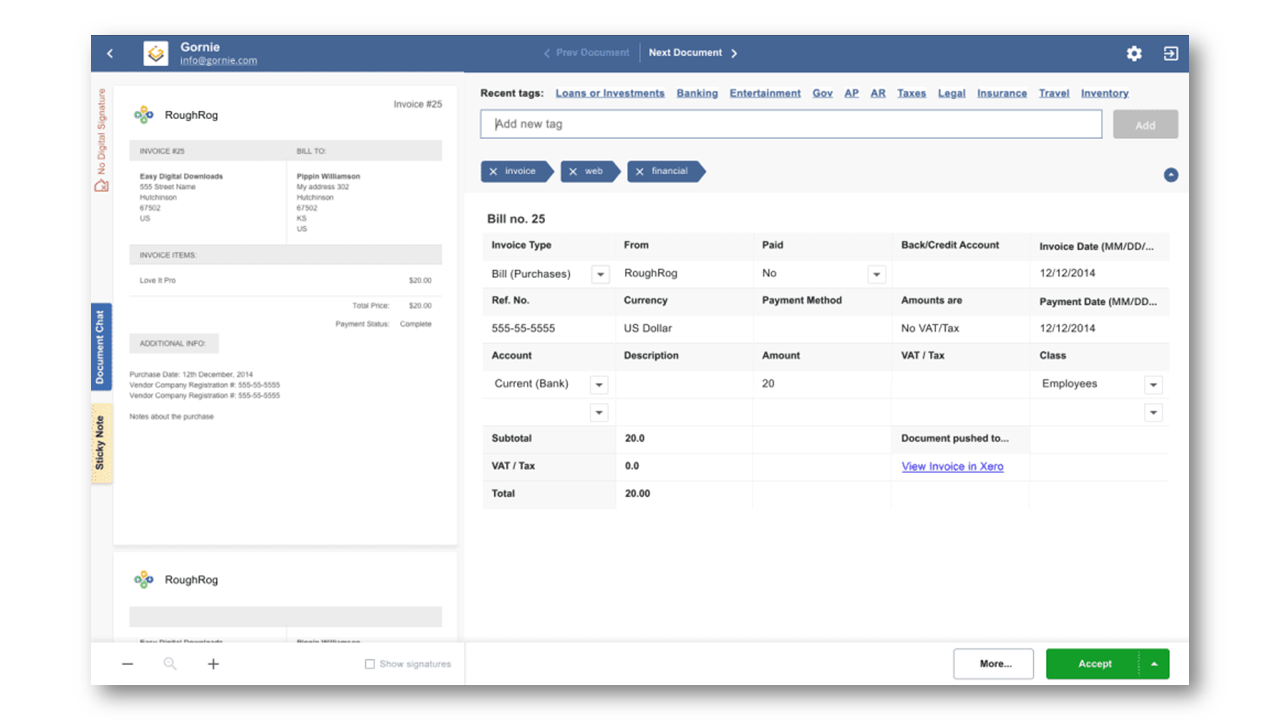This screenshot has height=720, width=1280.
Task: Remove the invoice tag
Action: [494, 171]
